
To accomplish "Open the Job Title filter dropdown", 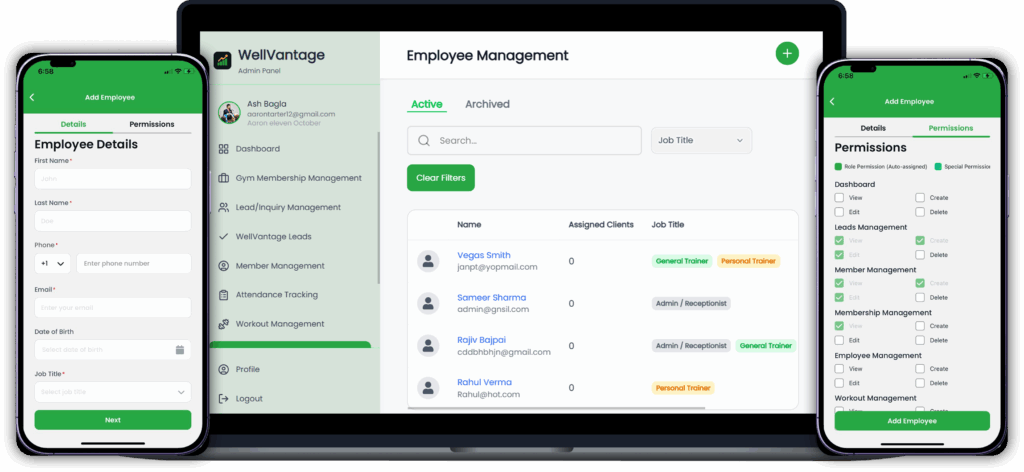I will pos(701,141).
